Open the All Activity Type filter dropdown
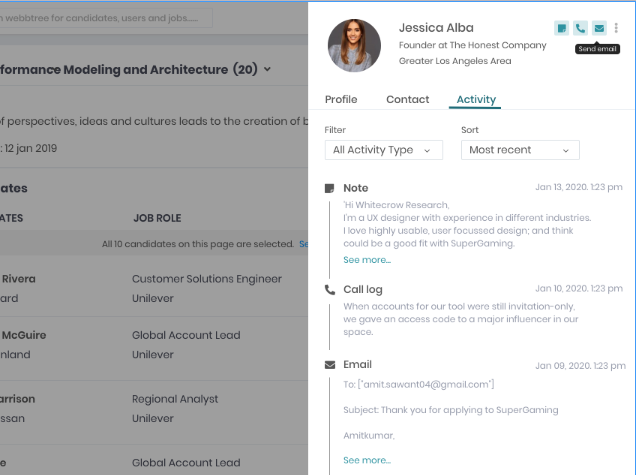 [384, 150]
